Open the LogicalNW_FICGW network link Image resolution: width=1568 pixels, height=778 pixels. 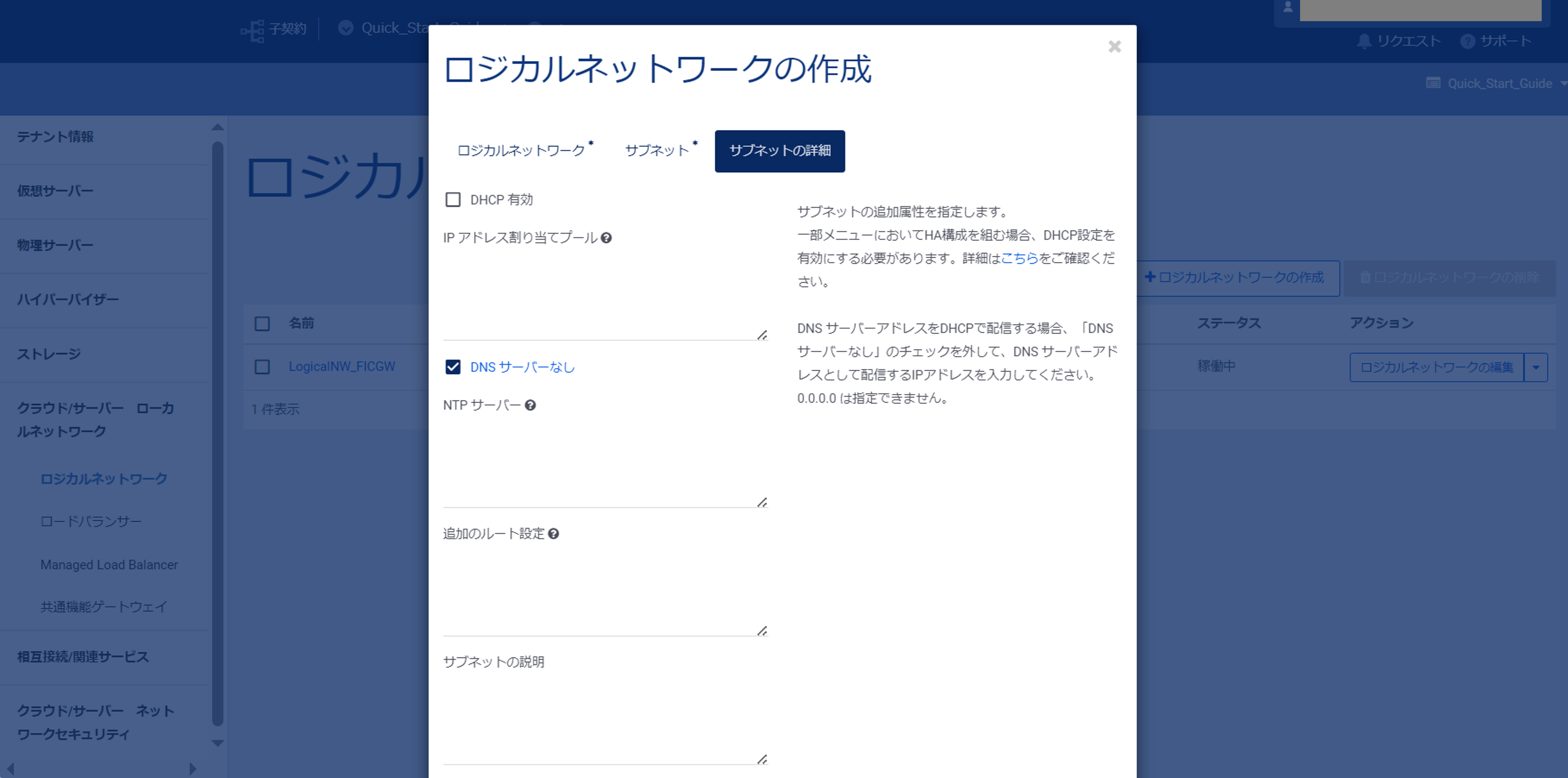342,366
